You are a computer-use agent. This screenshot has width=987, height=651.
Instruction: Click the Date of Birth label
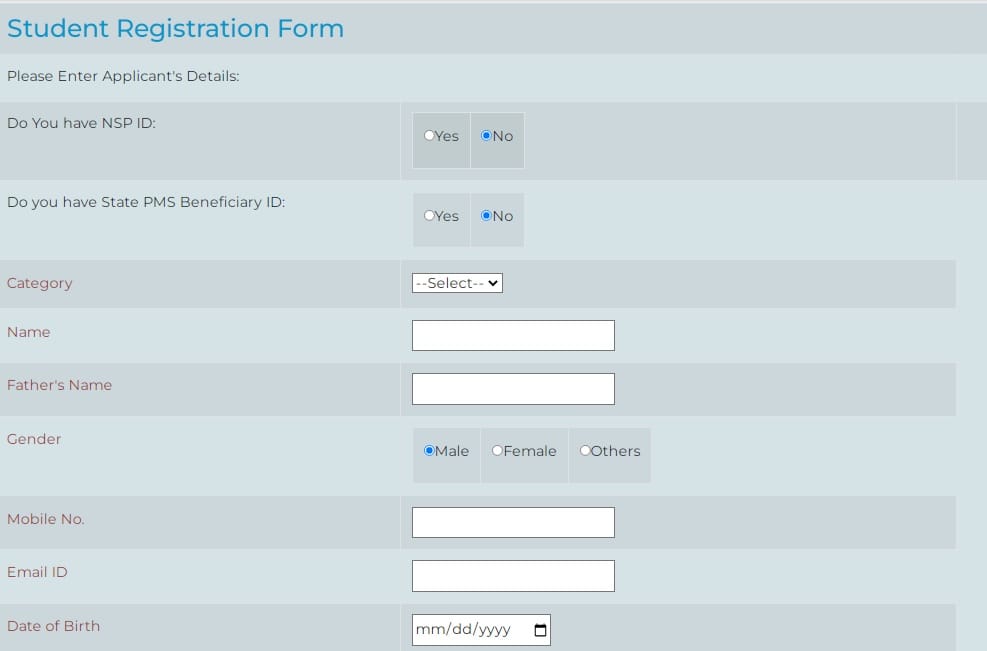53,626
